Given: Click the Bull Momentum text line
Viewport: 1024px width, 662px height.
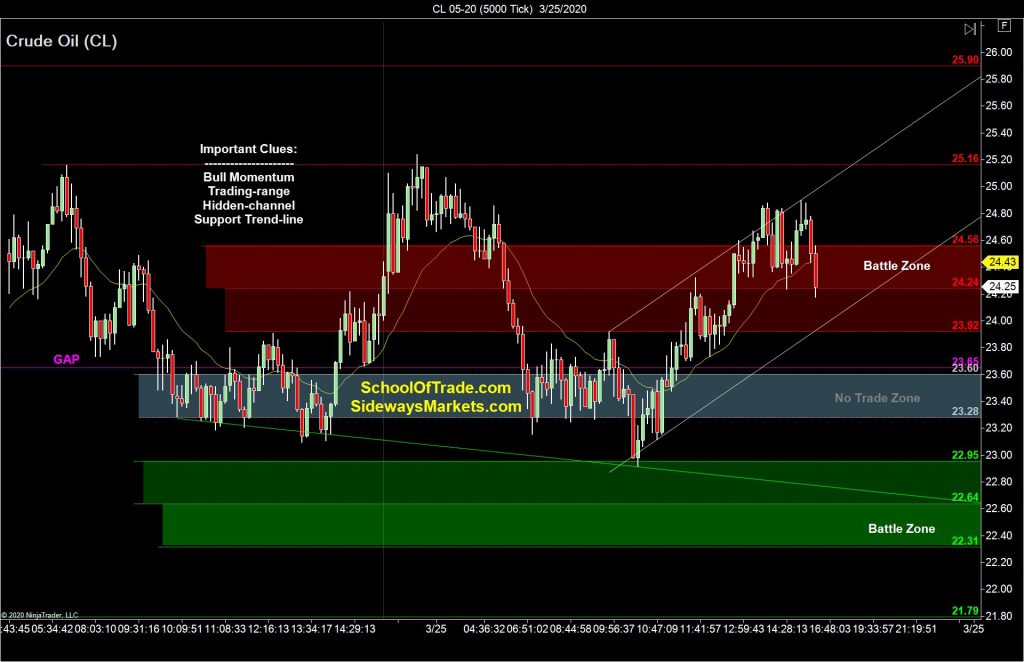Looking at the screenshot, I should tap(248, 177).
